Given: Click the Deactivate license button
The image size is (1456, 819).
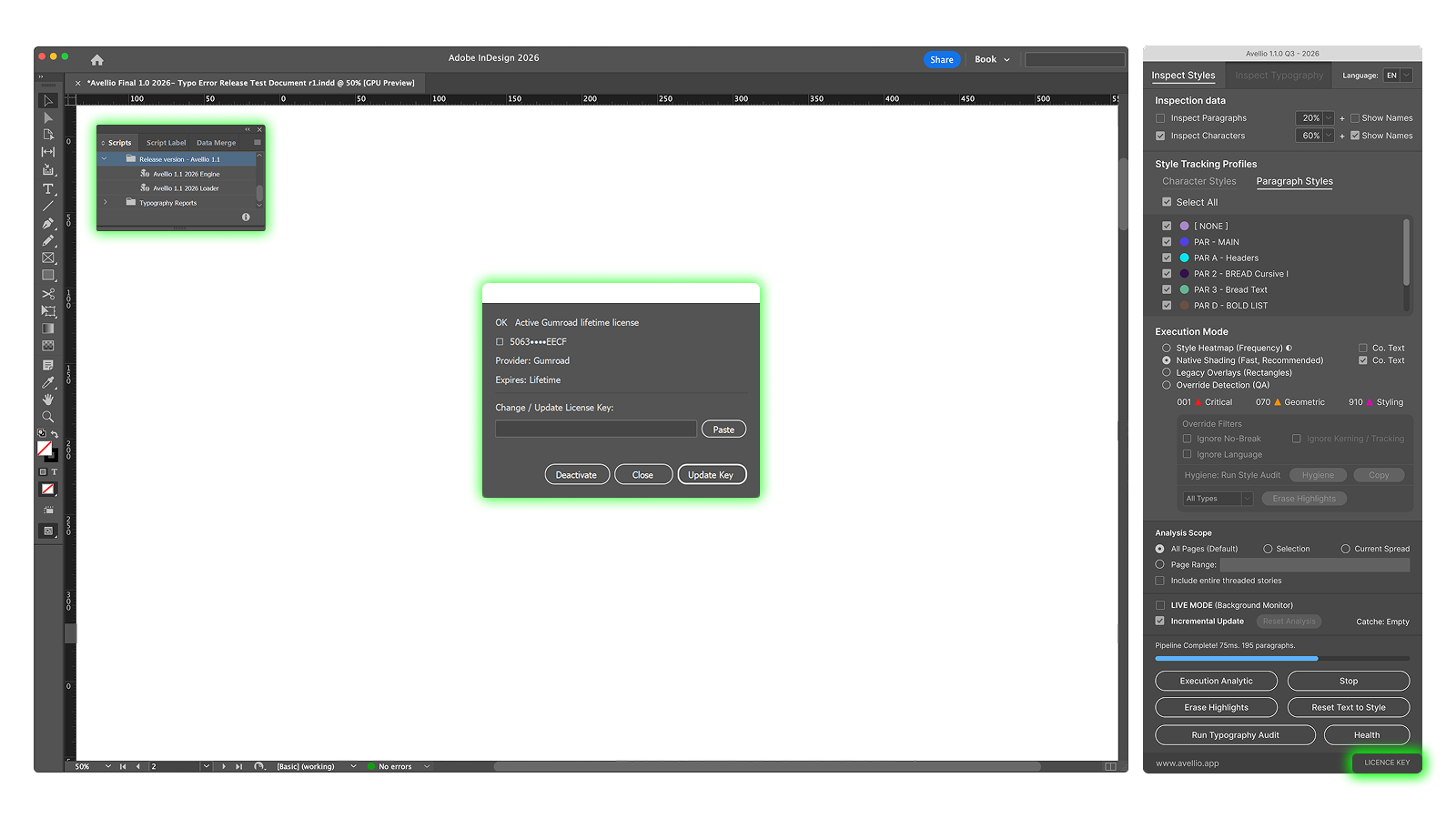Looking at the screenshot, I should tap(577, 474).
